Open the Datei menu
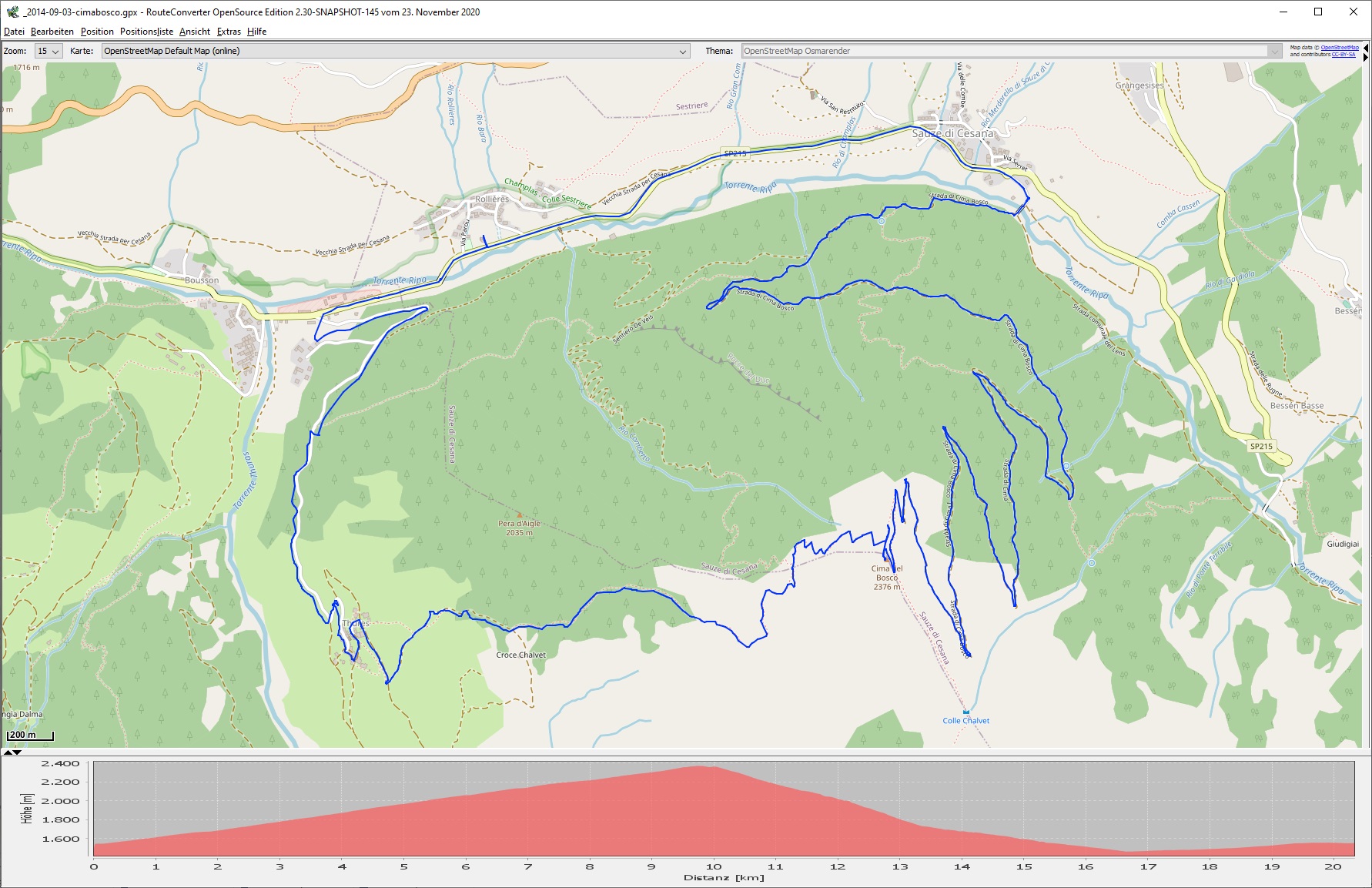 [14, 32]
